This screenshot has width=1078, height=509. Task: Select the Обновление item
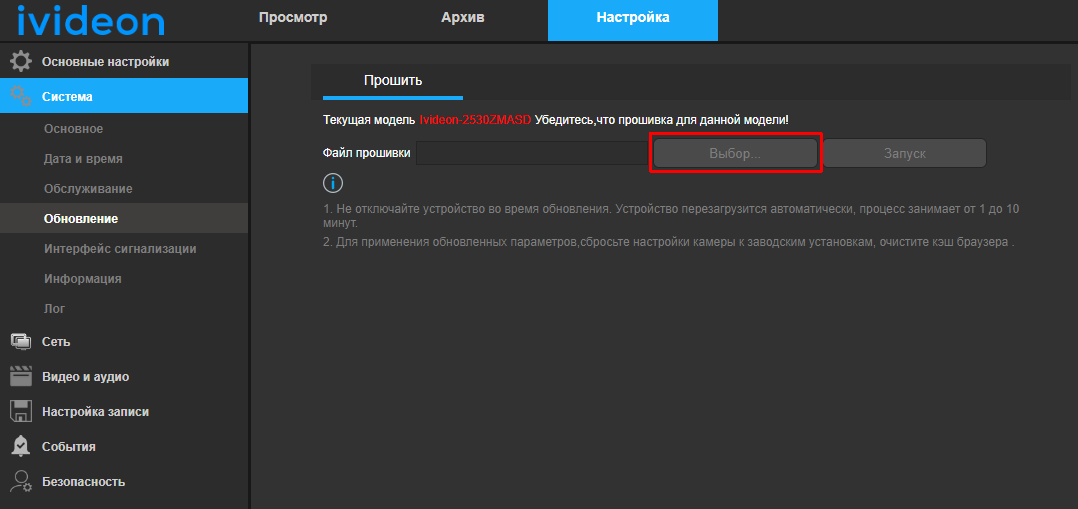tap(124, 219)
